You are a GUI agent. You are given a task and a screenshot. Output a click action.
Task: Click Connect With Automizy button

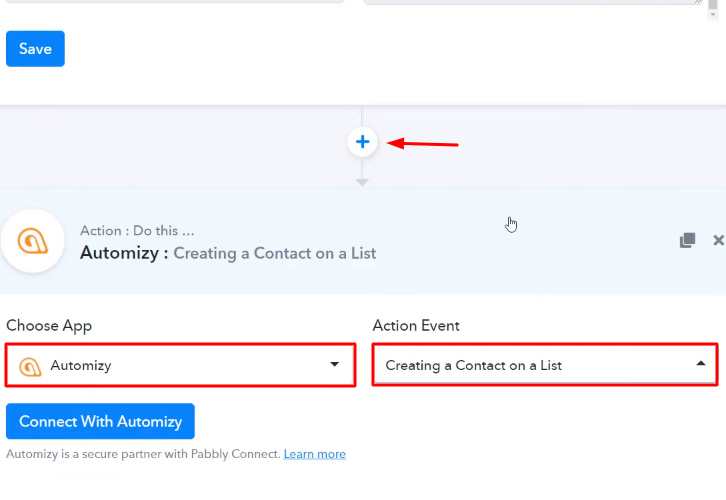click(x=100, y=421)
